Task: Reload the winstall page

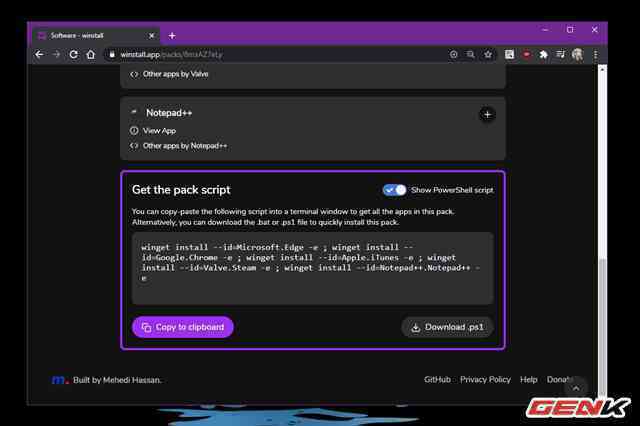Action: click(73, 54)
